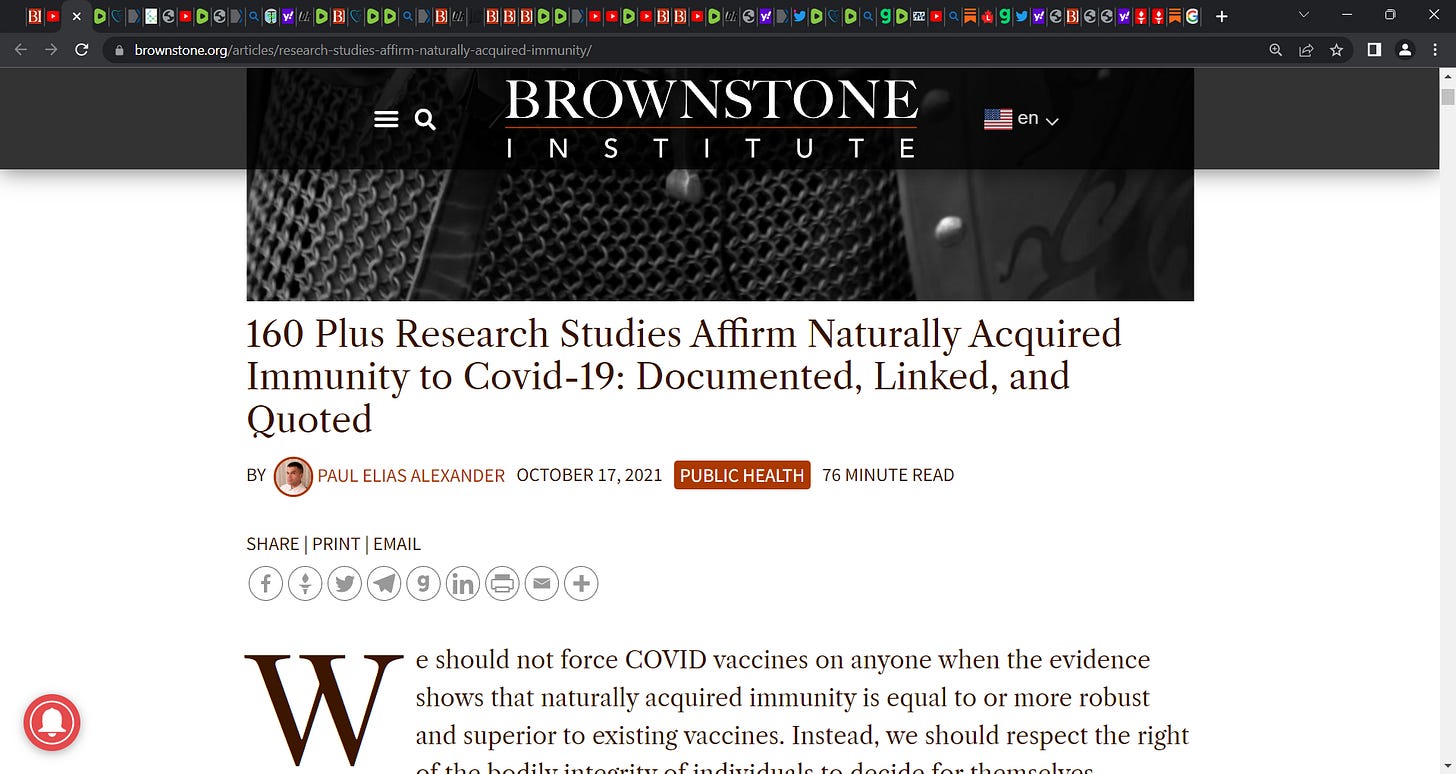
Task: Open Chrome tab search chevron
Action: point(1303,15)
